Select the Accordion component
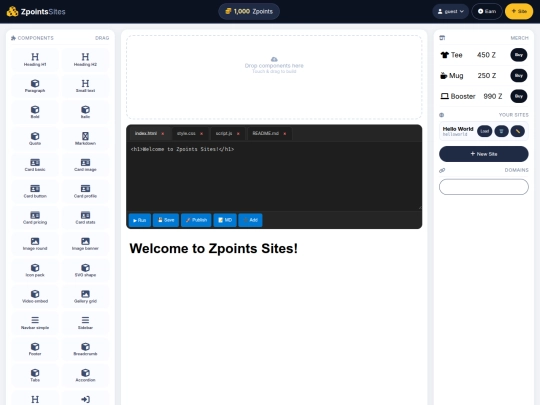540x405 pixels. point(85,375)
